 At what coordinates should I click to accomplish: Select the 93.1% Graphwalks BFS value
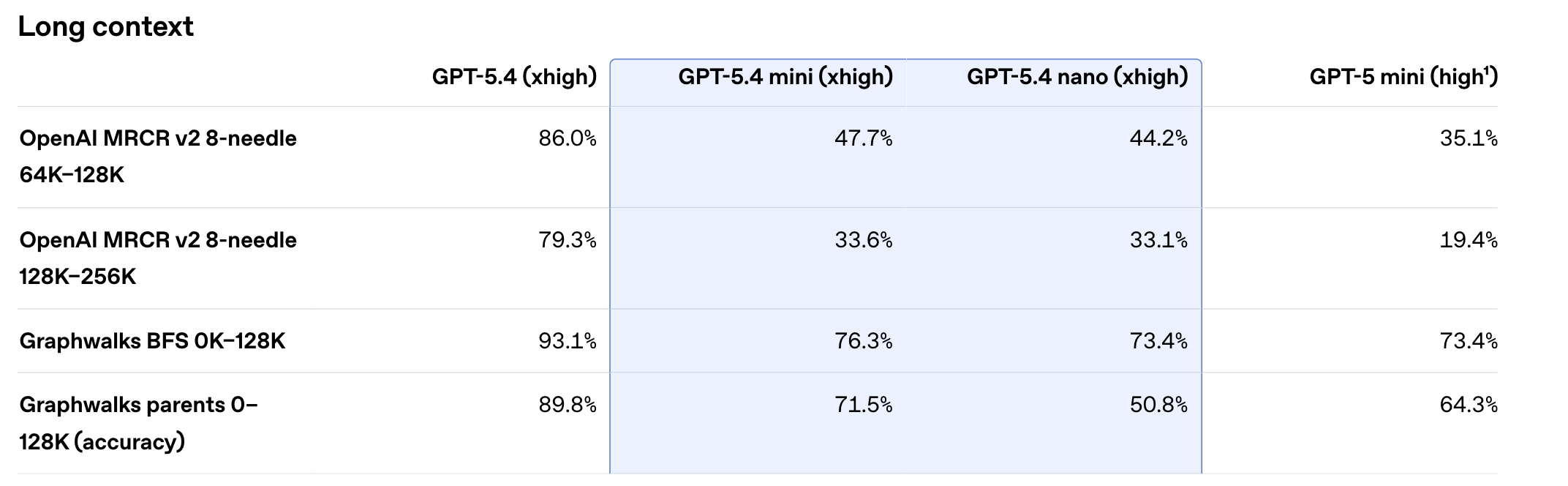coord(568,341)
